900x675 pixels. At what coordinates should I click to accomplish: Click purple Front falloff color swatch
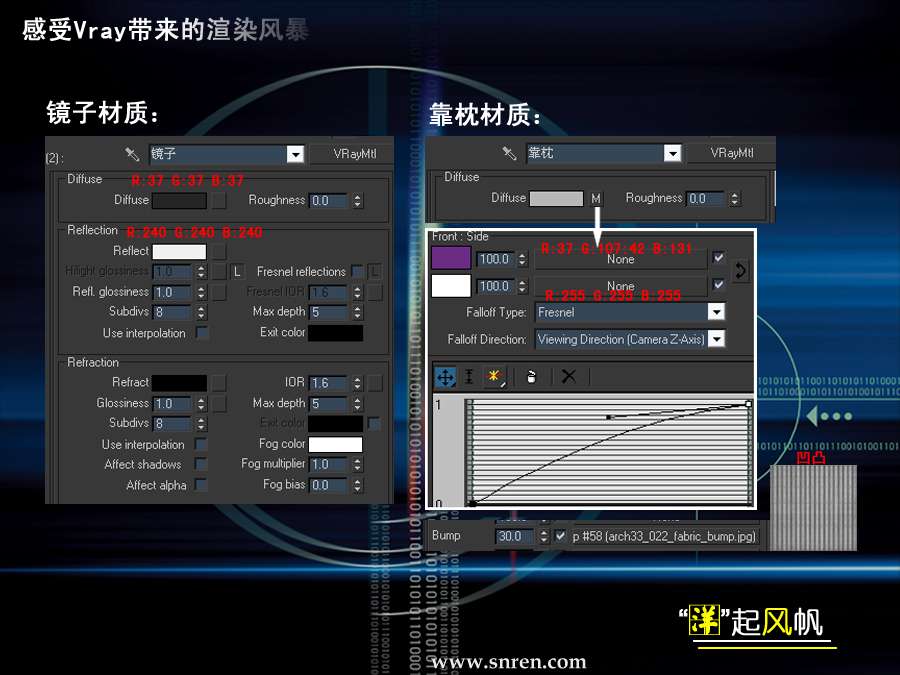pyautogui.click(x=451, y=258)
